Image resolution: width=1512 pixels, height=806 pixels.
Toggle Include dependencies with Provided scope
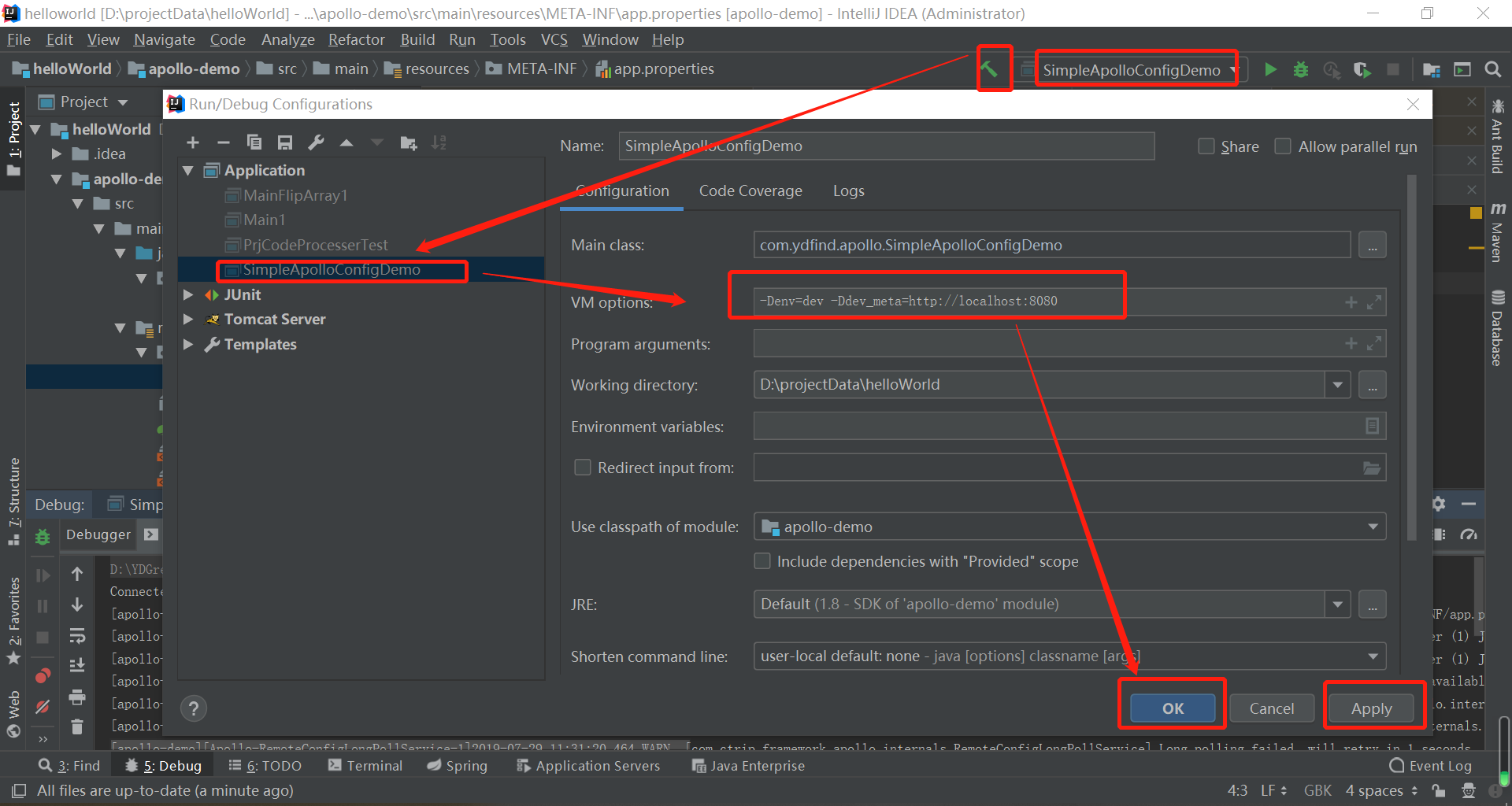pos(762,561)
